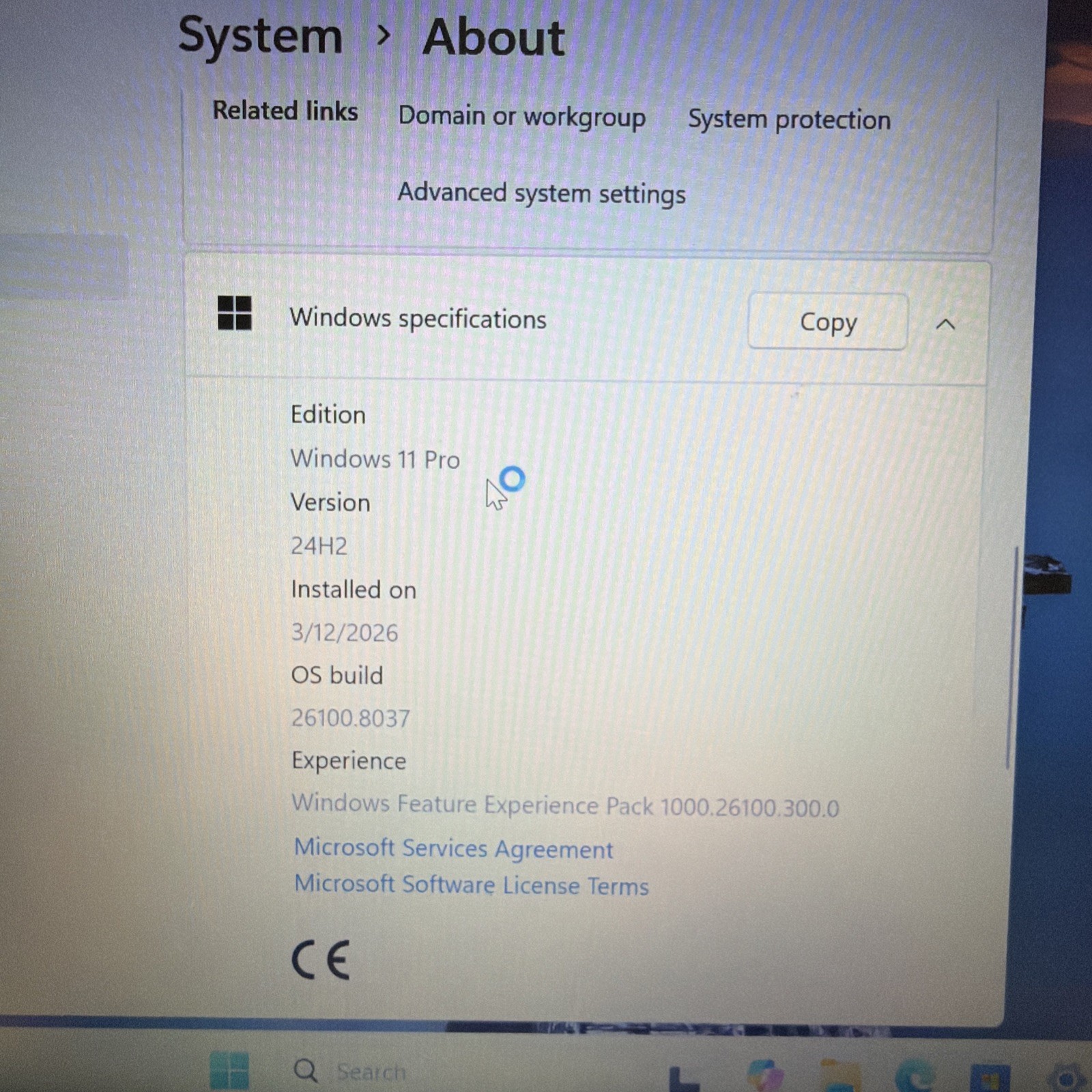This screenshot has width=1092, height=1092.
Task: Click the Windows logo beside Windows specifications
Action: tap(234, 313)
